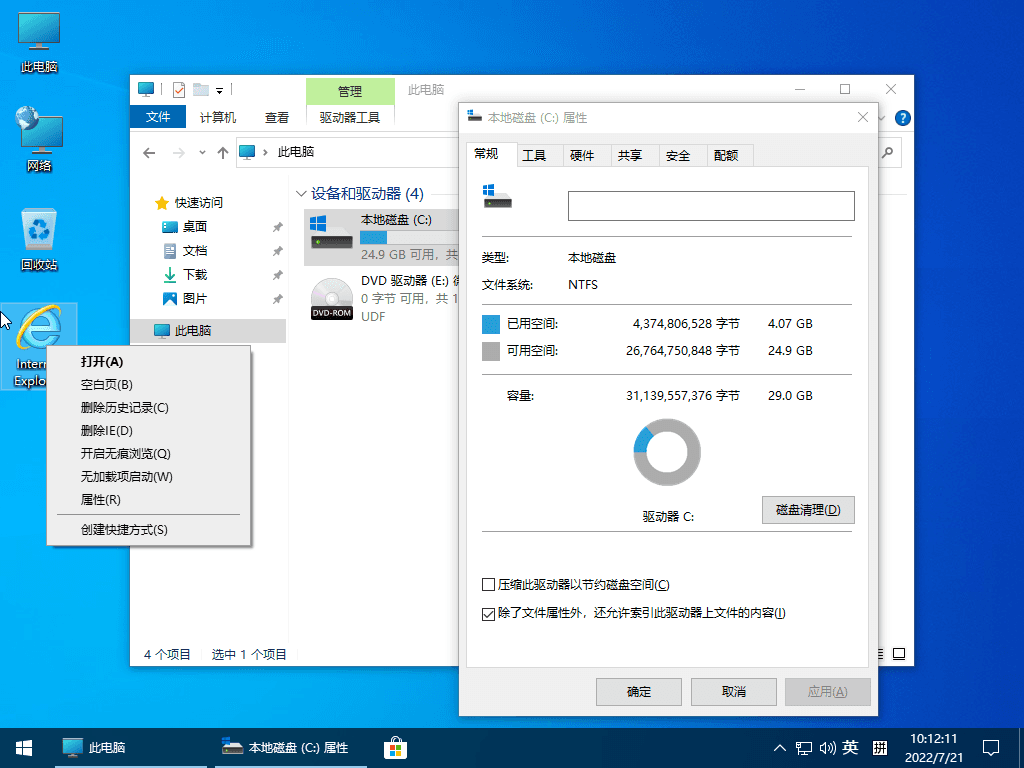
Task: Click the up-arrow navigation button in Explorer
Action: (x=223, y=152)
